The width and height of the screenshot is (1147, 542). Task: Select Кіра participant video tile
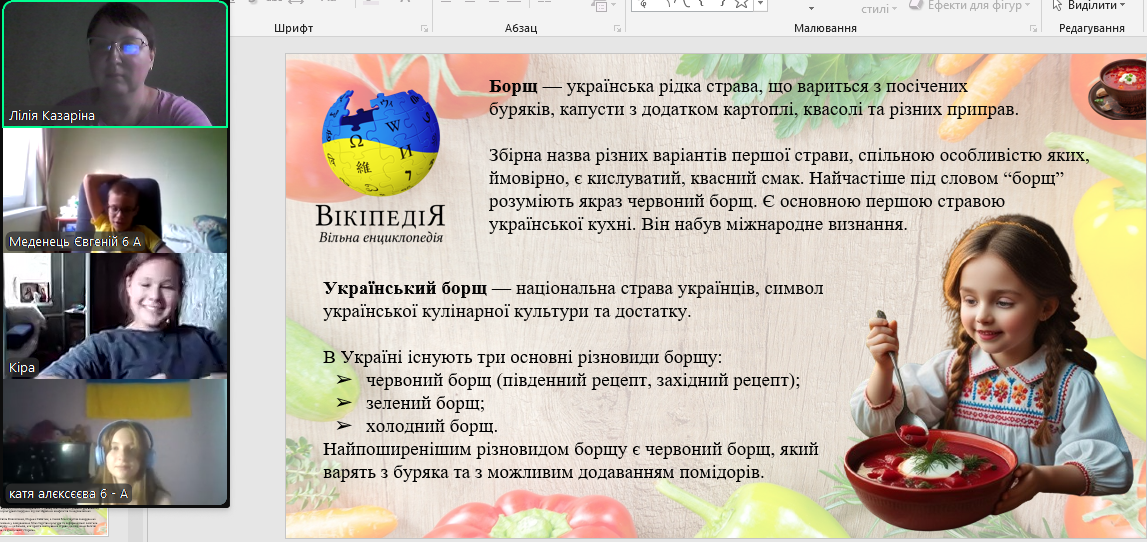pyautogui.click(x=116, y=315)
